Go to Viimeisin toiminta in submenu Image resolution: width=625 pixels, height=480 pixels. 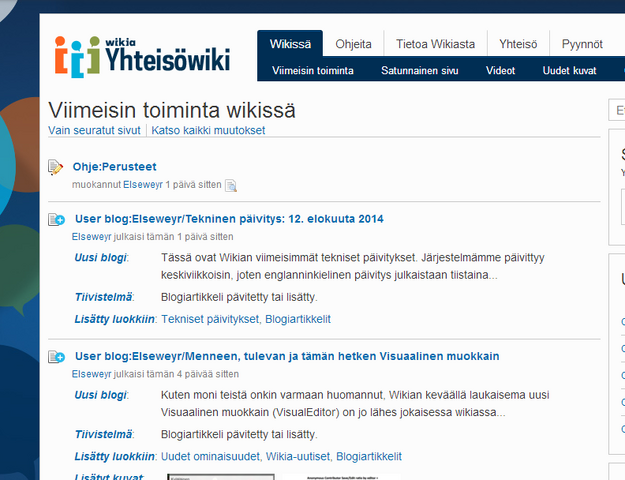(313, 71)
